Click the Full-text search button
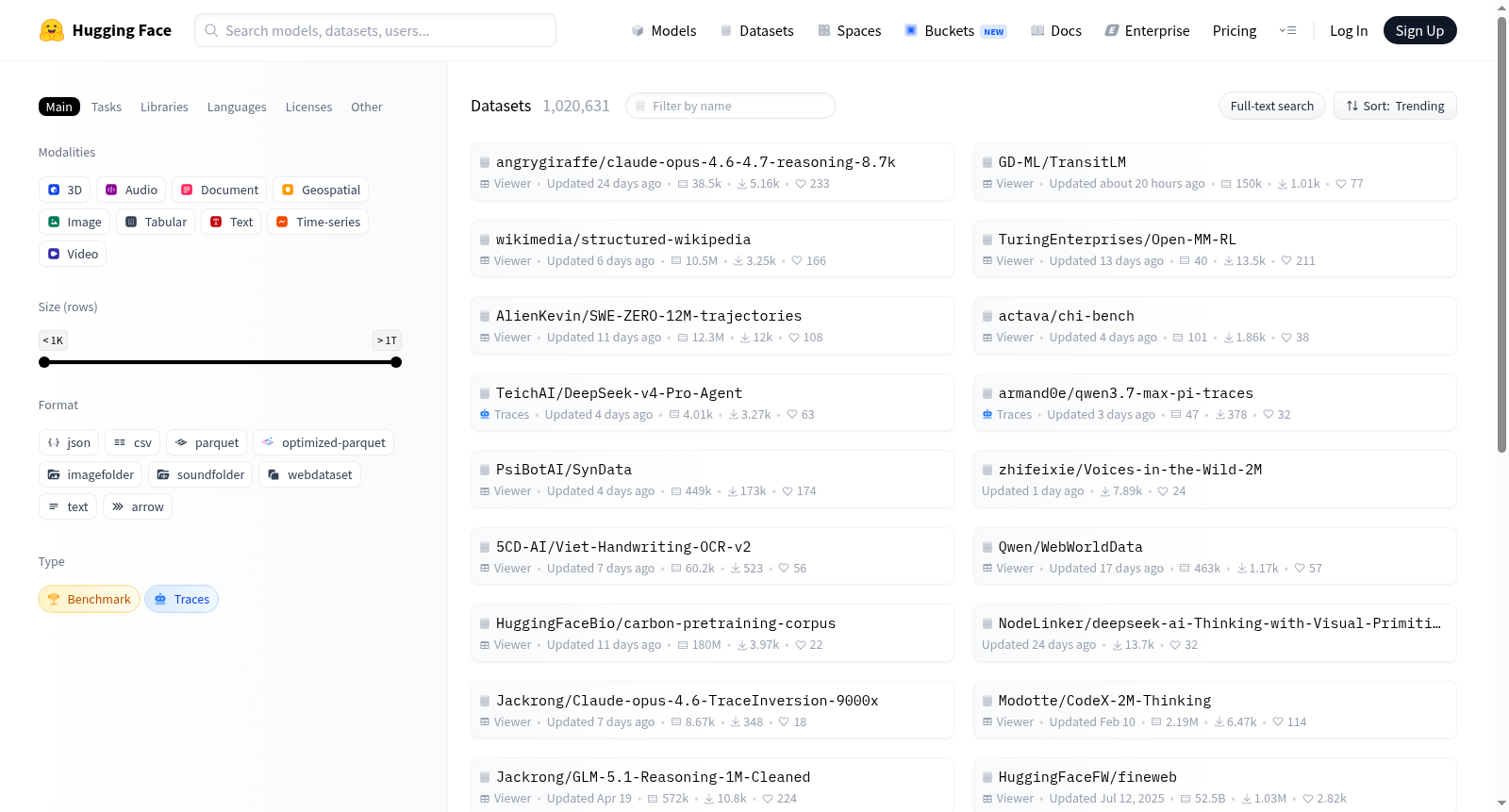The width and height of the screenshot is (1509, 812). (x=1271, y=106)
